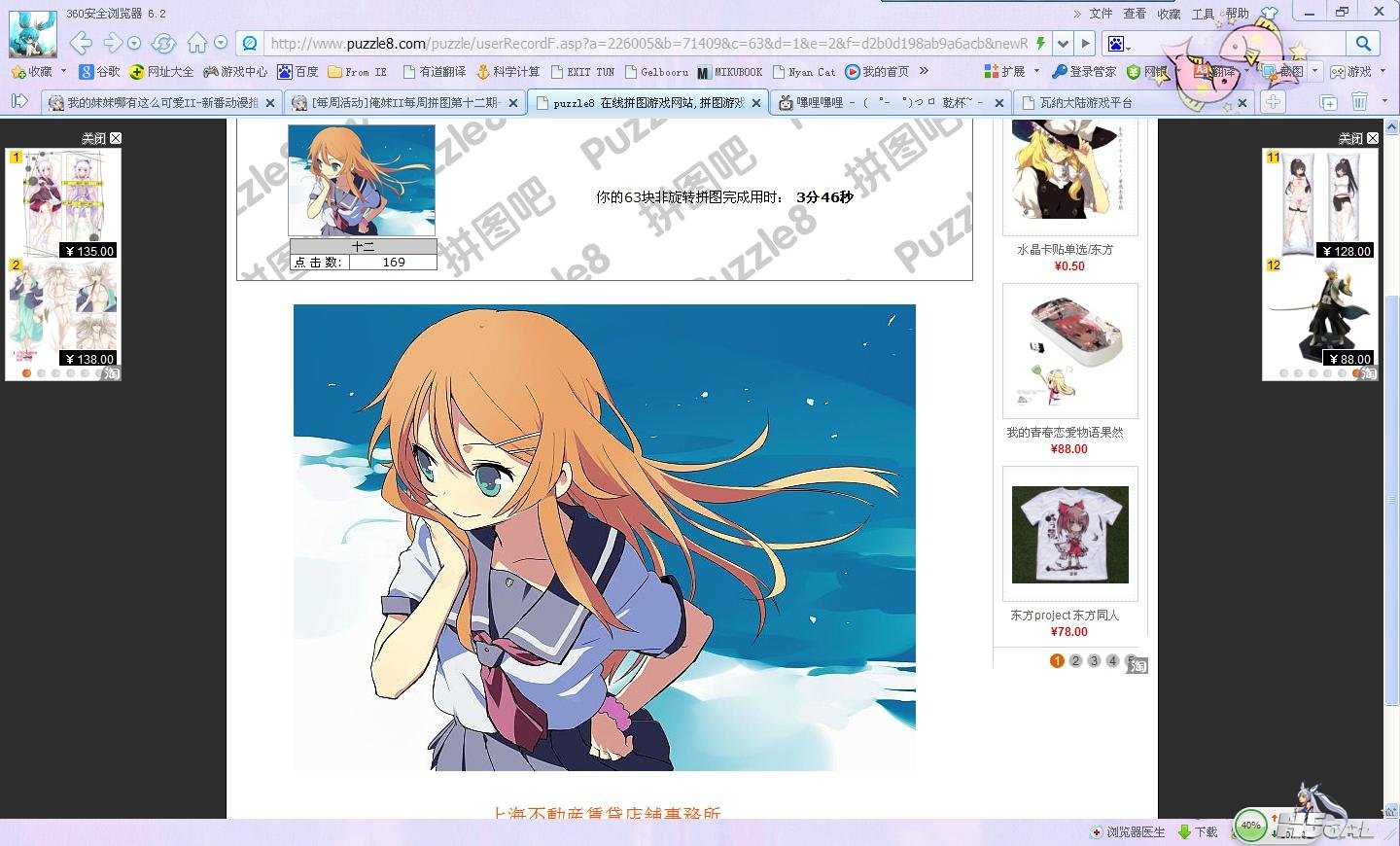
Task: Open the right ad figure priced ¥88.00
Action: [1320, 312]
